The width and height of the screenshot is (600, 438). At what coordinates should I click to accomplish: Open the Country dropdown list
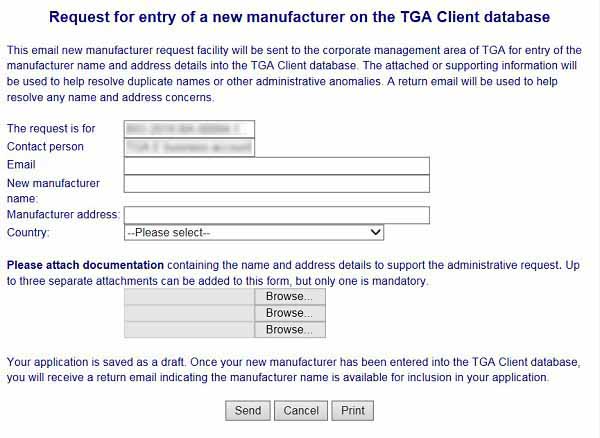pyautogui.click(x=254, y=232)
